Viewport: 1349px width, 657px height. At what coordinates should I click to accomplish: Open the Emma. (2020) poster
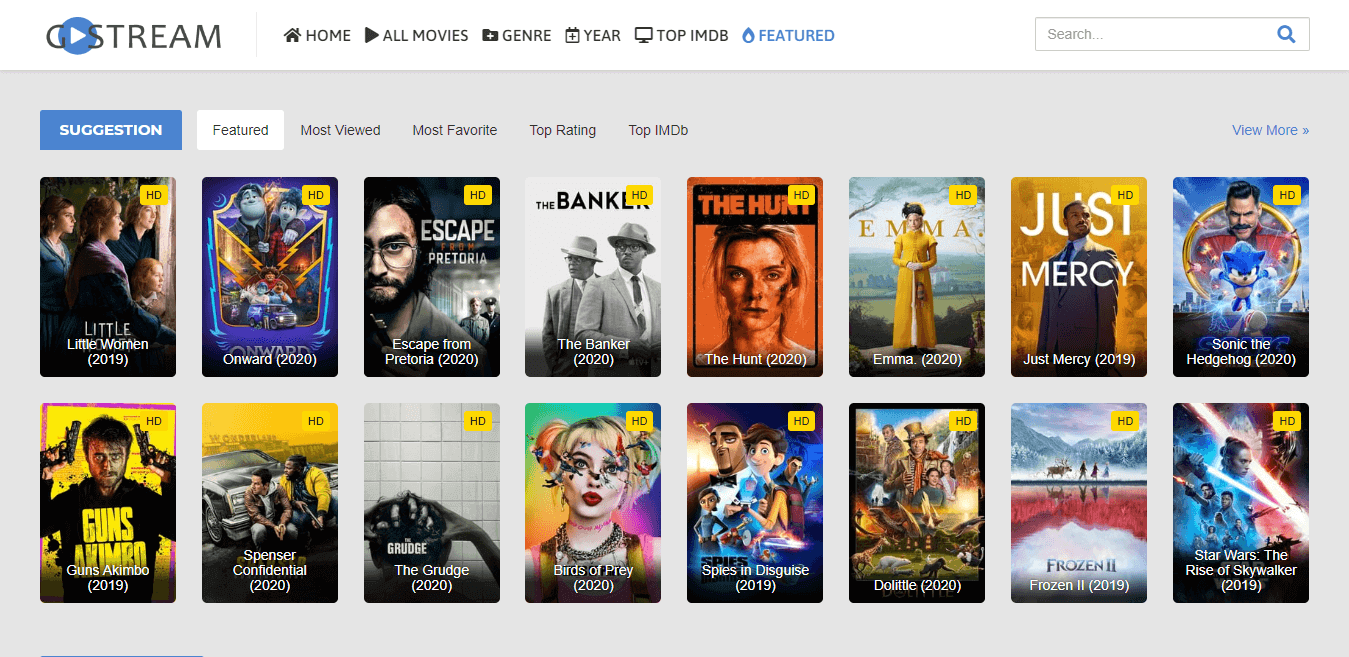pyautogui.click(x=917, y=277)
